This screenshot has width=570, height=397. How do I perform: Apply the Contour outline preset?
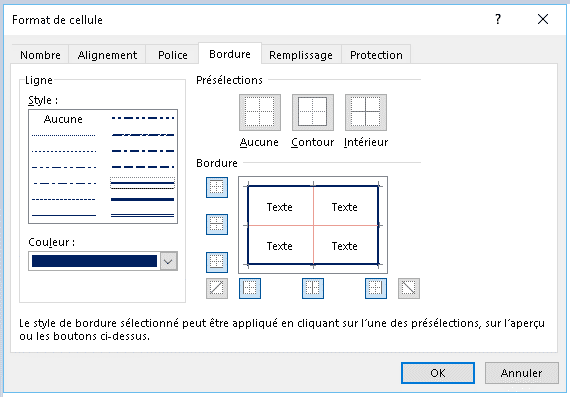click(313, 112)
